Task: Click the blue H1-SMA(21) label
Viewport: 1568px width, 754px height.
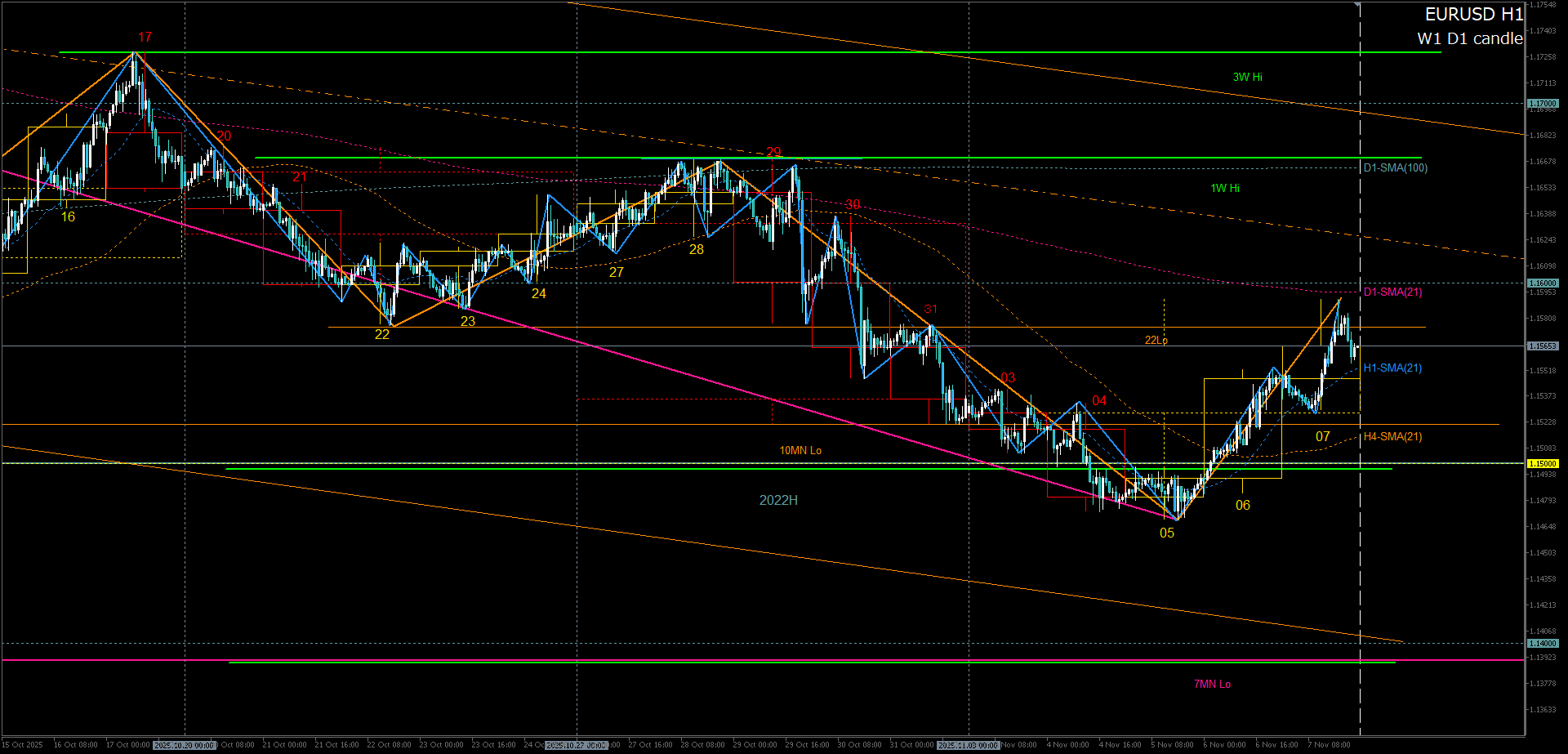Action: (1392, 368)
